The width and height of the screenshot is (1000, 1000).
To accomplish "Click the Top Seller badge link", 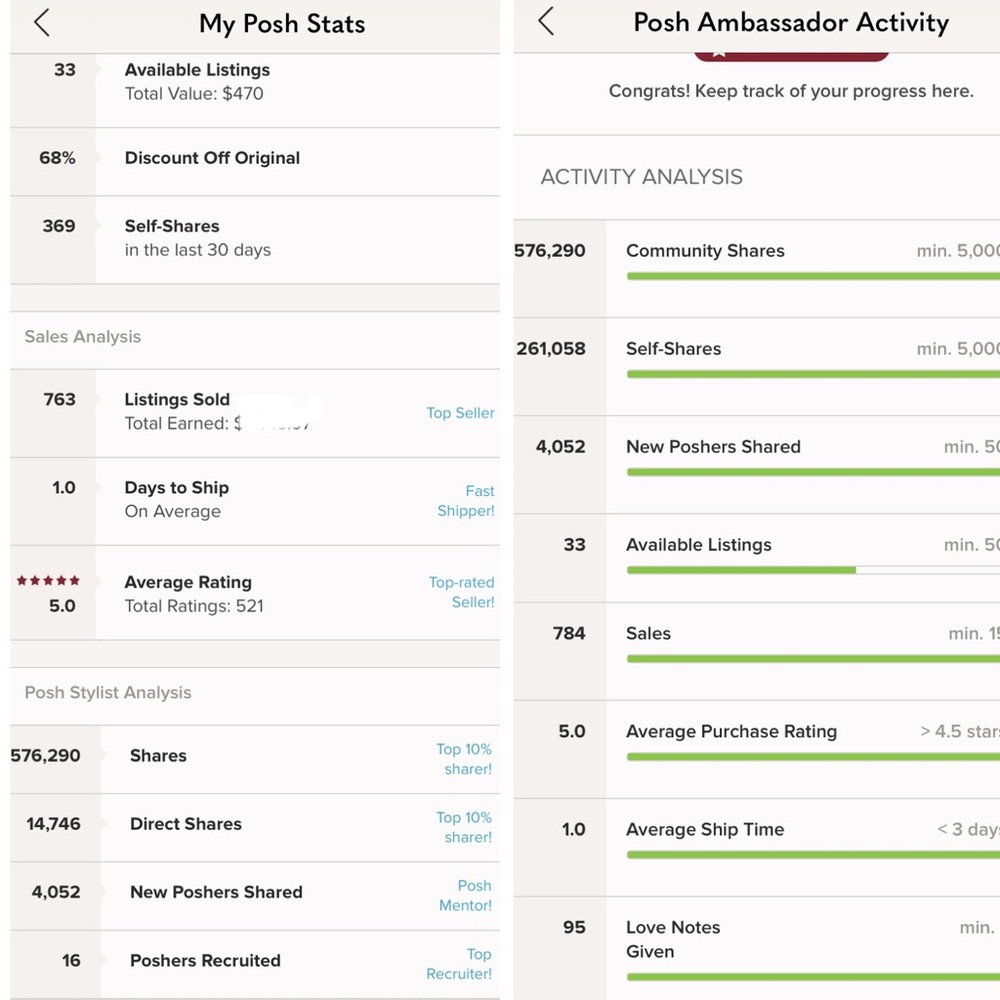I will (x=460, y=413).
